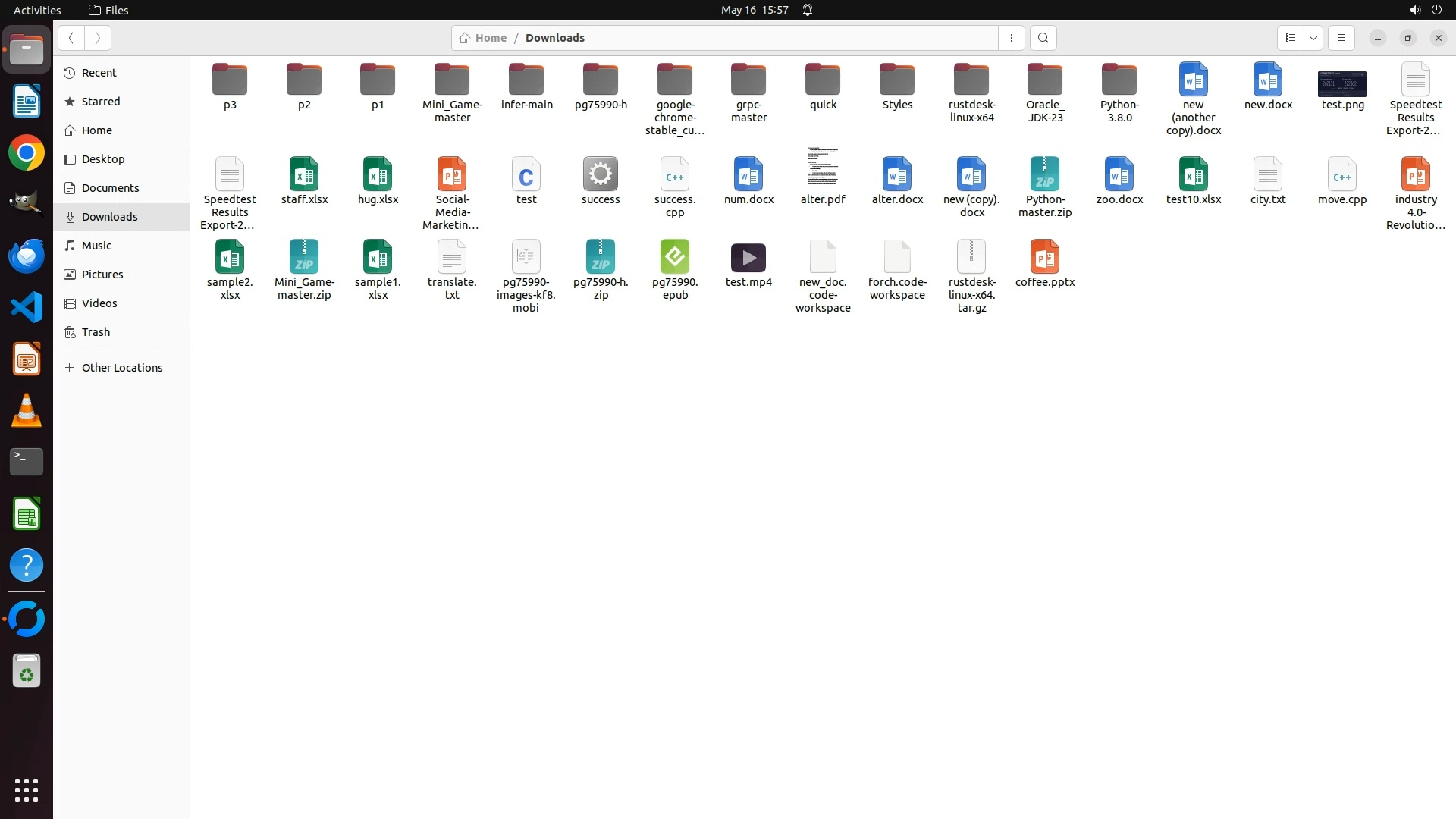The image size is (1456, 819).
Task: Select the Trash sidebar entry
Action: pos(96,332)
